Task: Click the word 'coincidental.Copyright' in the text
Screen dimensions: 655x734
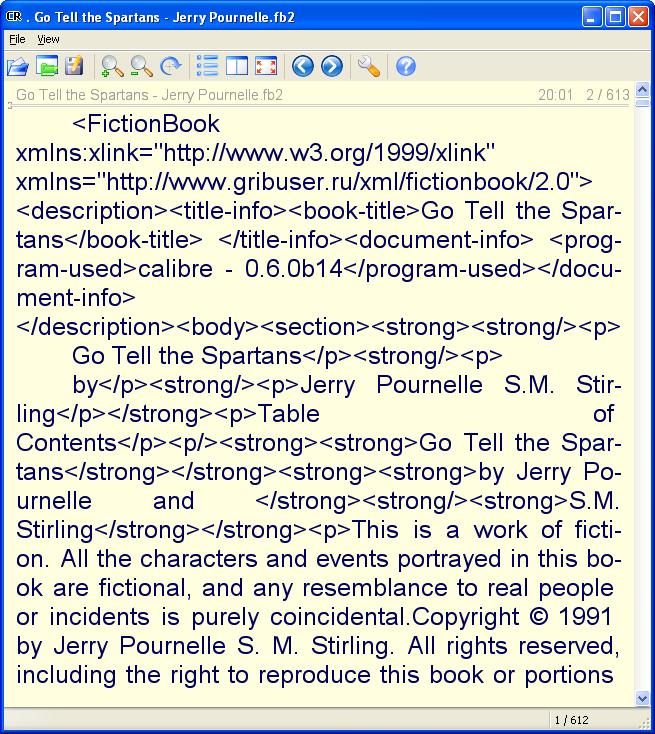Action: pyautogui.click(x=395, y=617)
